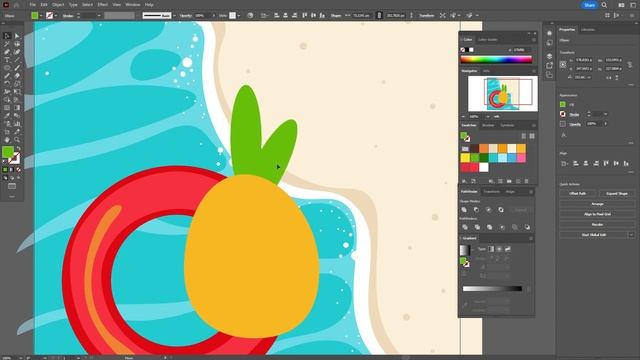Image resolution: width=640 pixels, height=360 pixels.
Task: Select the Hand tool
Action: tap(7, 140)
